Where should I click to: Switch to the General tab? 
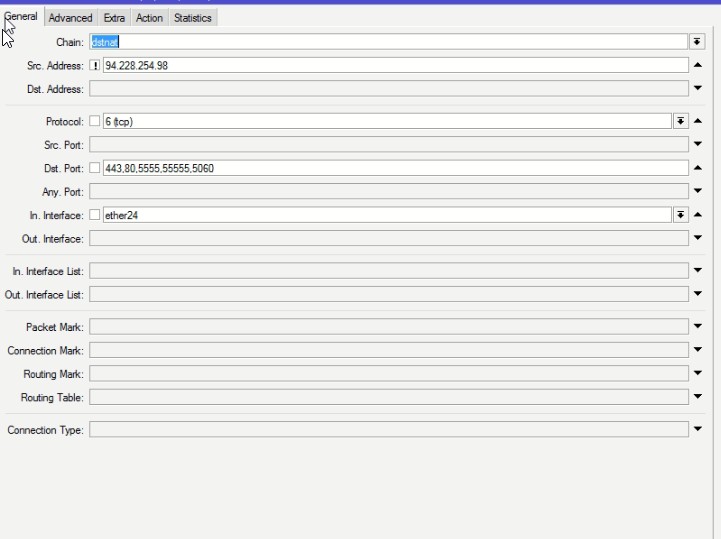point(21,17)
